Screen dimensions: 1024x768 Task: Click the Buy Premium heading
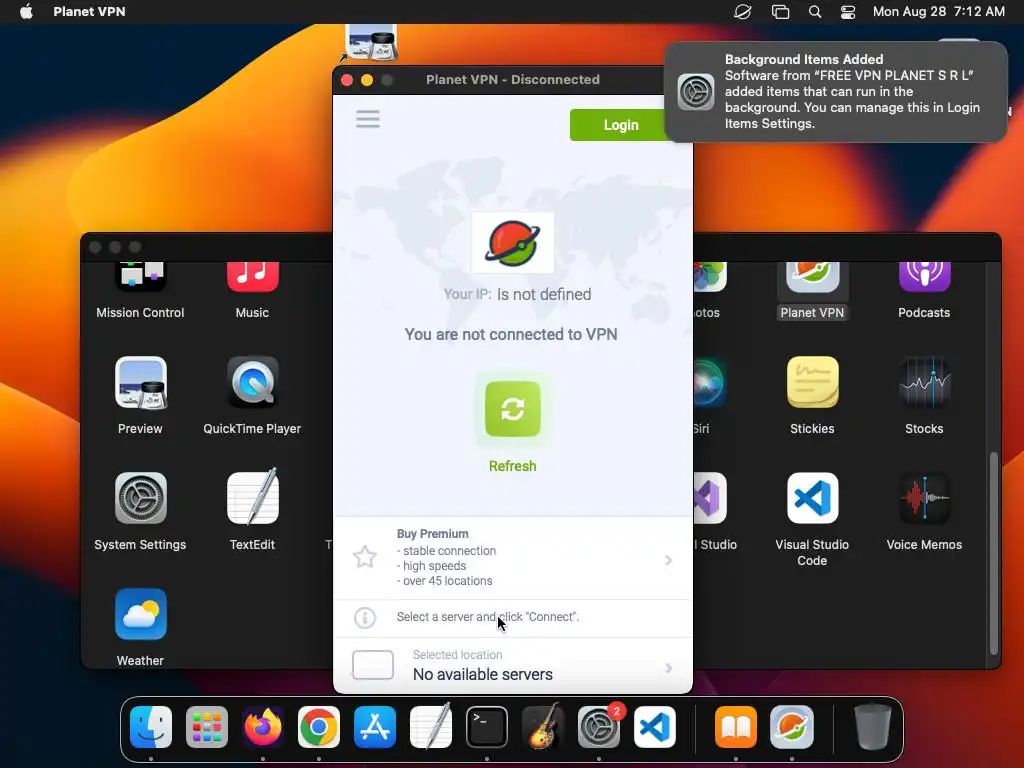pyautogui.click(x=432, y=534)
